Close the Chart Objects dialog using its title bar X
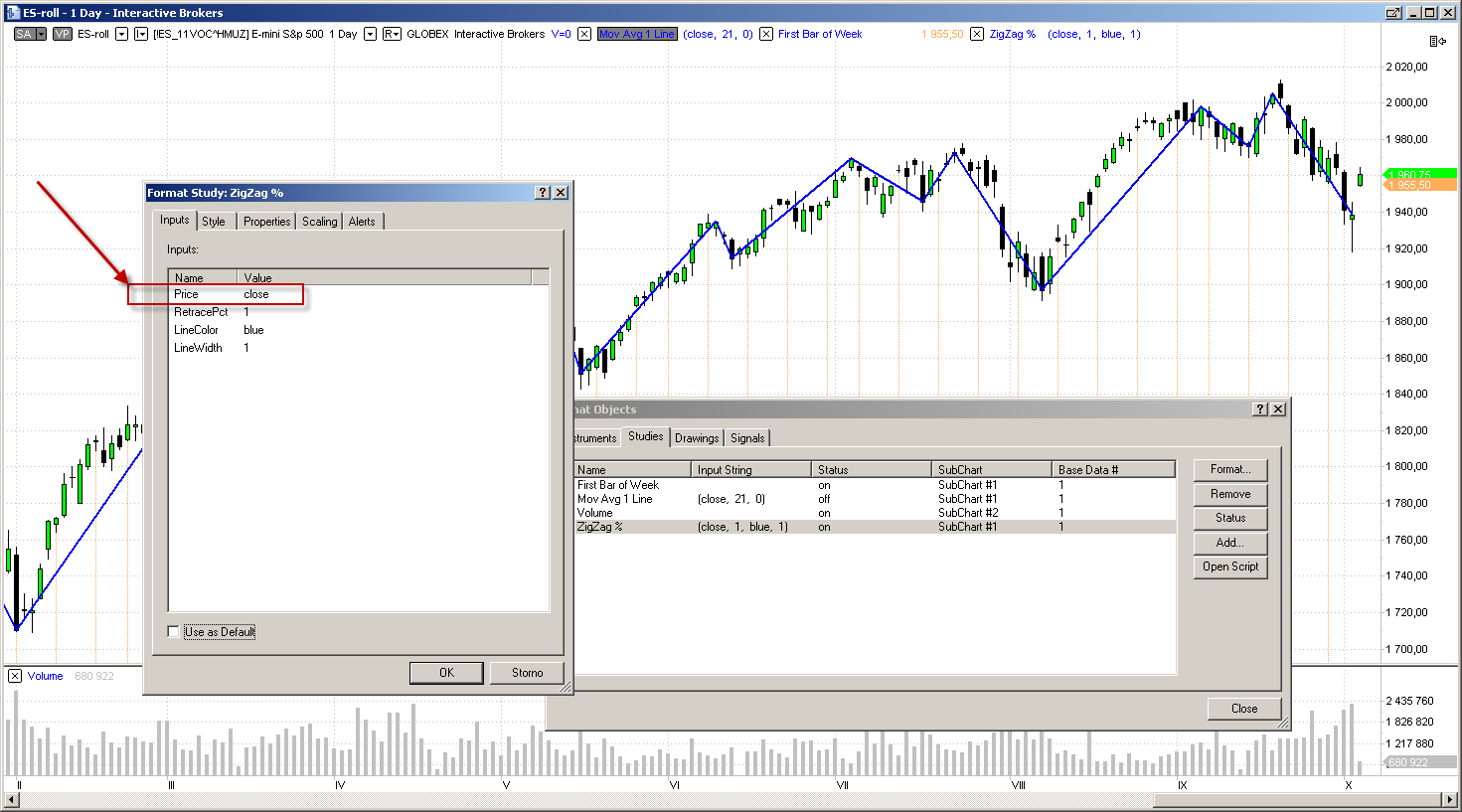The height and width of the screenshot is (812, 1462). [1278, 409]
